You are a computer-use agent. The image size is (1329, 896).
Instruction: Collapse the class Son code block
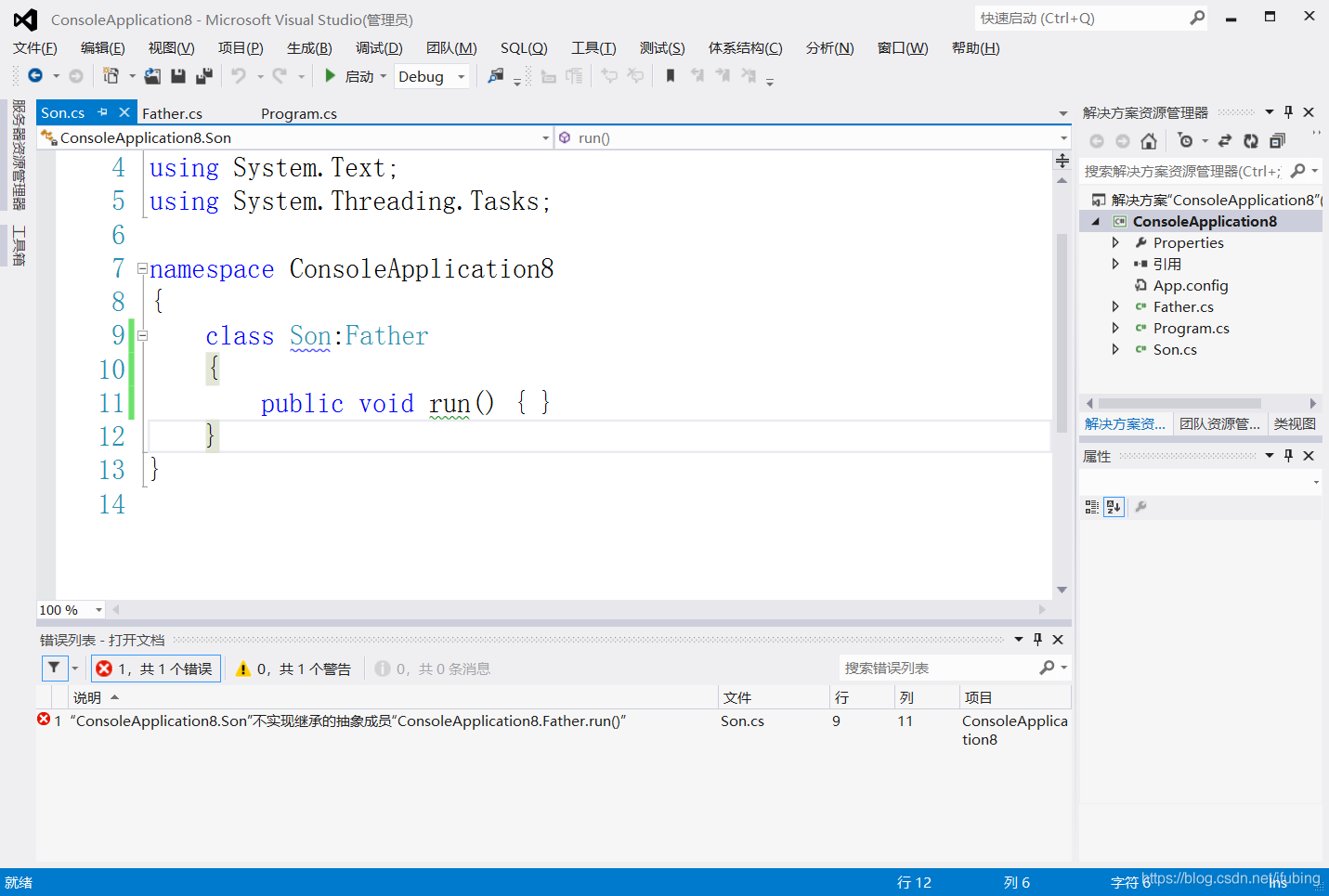142,336
